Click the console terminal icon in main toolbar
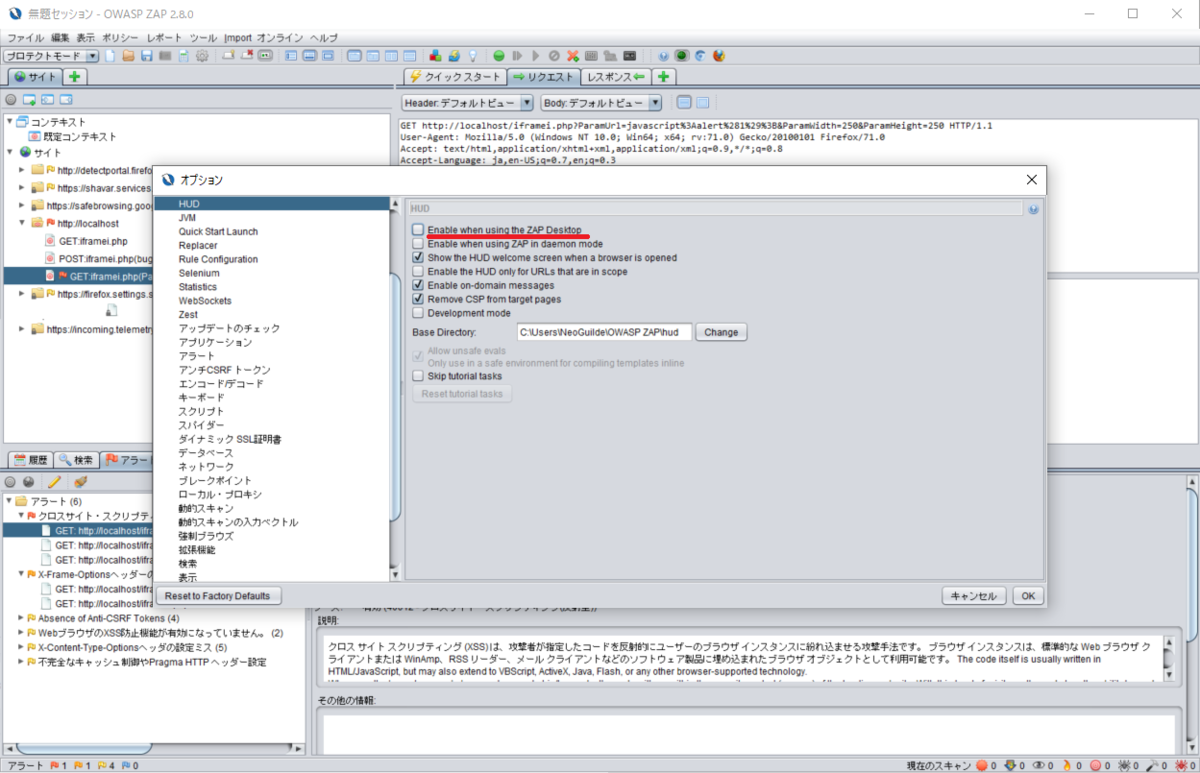Screen dimensions: 1200x773 (629, 56)
